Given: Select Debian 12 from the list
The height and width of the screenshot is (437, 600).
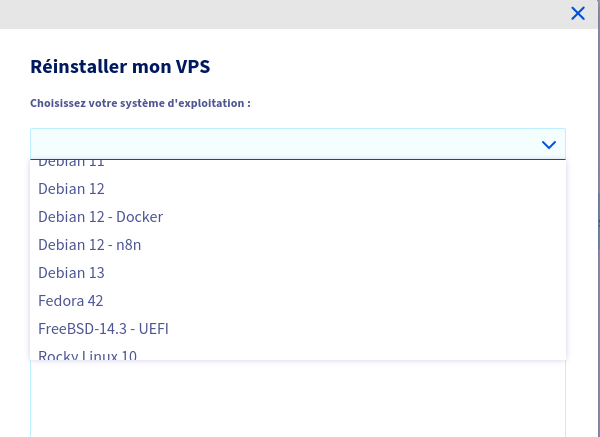Looking at the screenshot, I should point(72,188).
